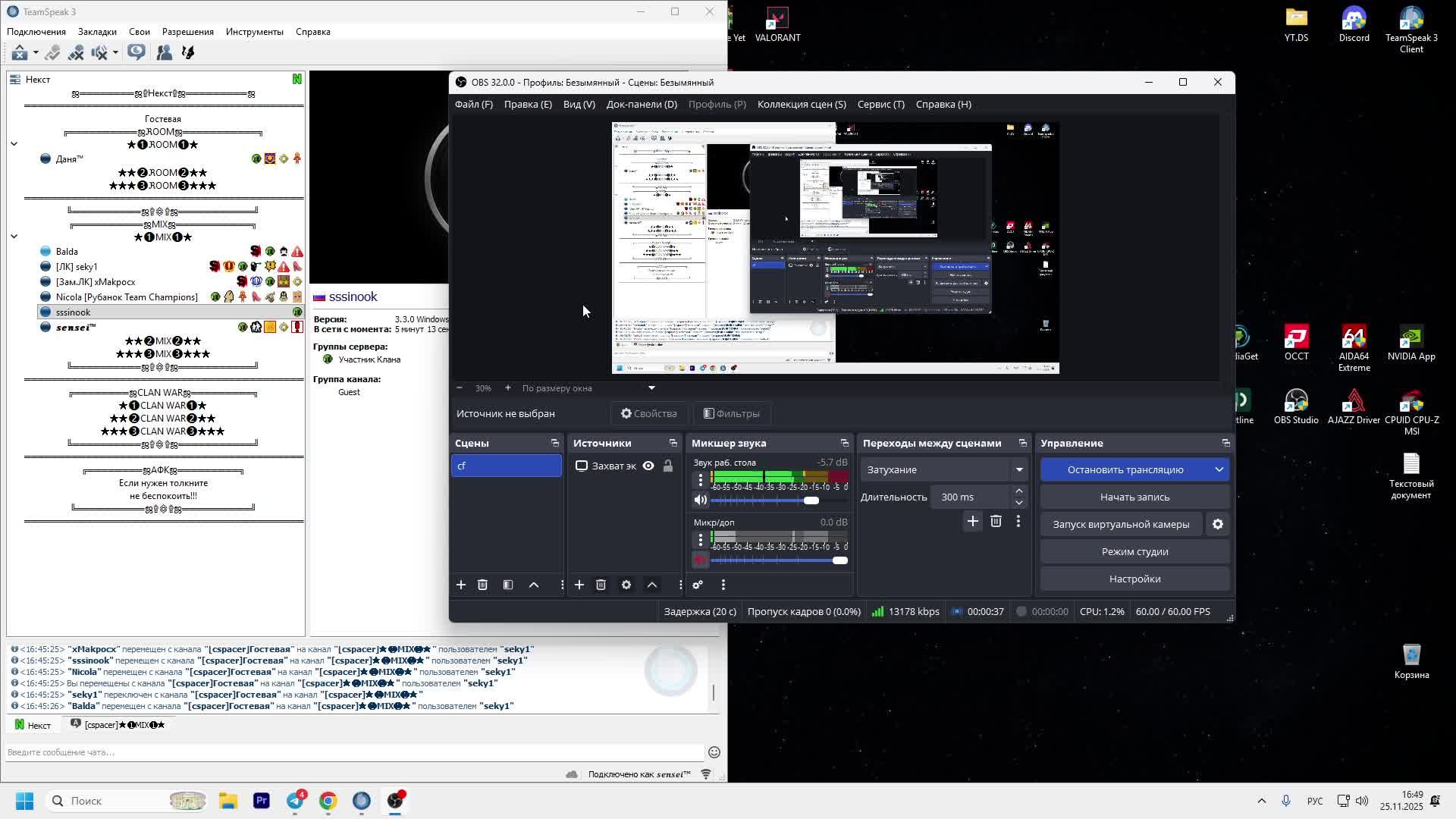
Task: Open TeamSpeak contacts toolbar icon
Action: [164, 52]
